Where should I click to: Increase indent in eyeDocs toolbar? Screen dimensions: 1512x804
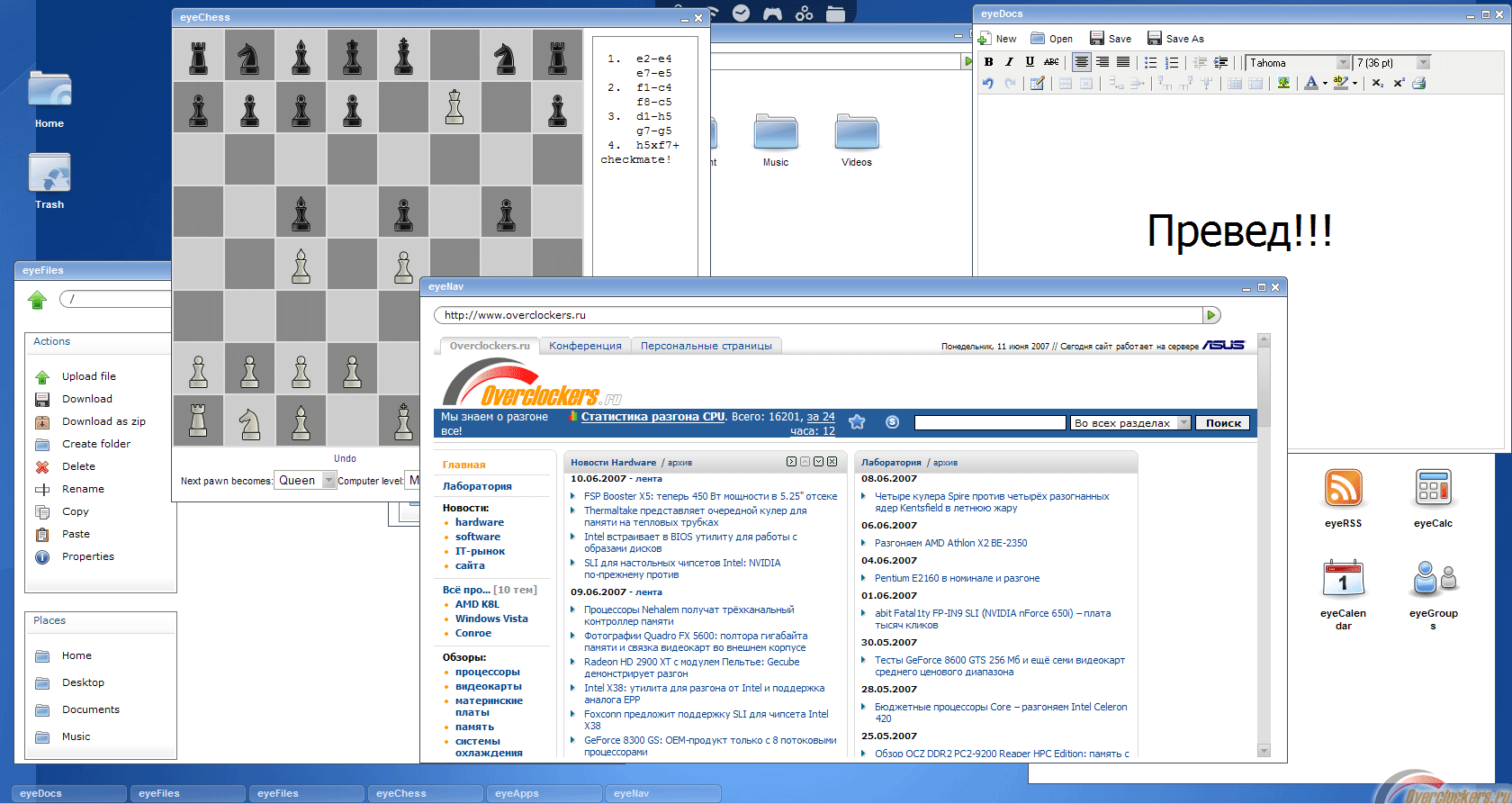click(1221, 62)
